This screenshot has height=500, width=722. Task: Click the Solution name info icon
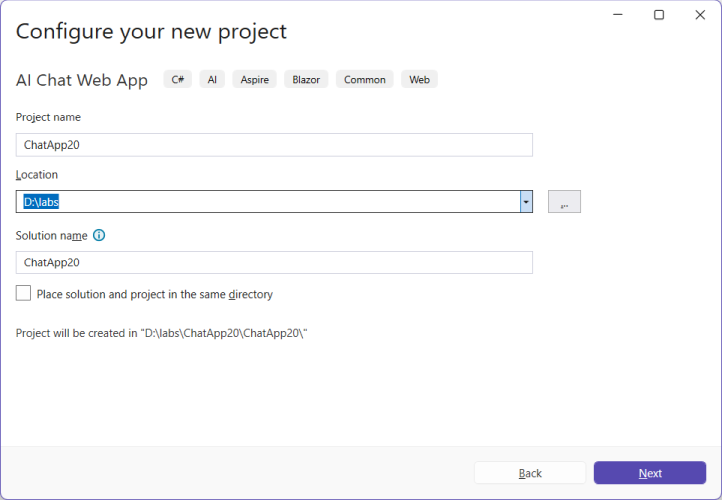99,236
